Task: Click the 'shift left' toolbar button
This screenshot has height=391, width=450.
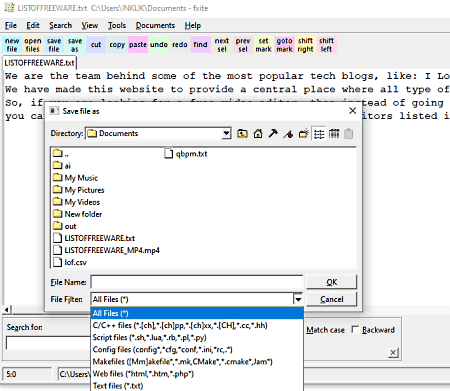Action: (x=326, y=45)
